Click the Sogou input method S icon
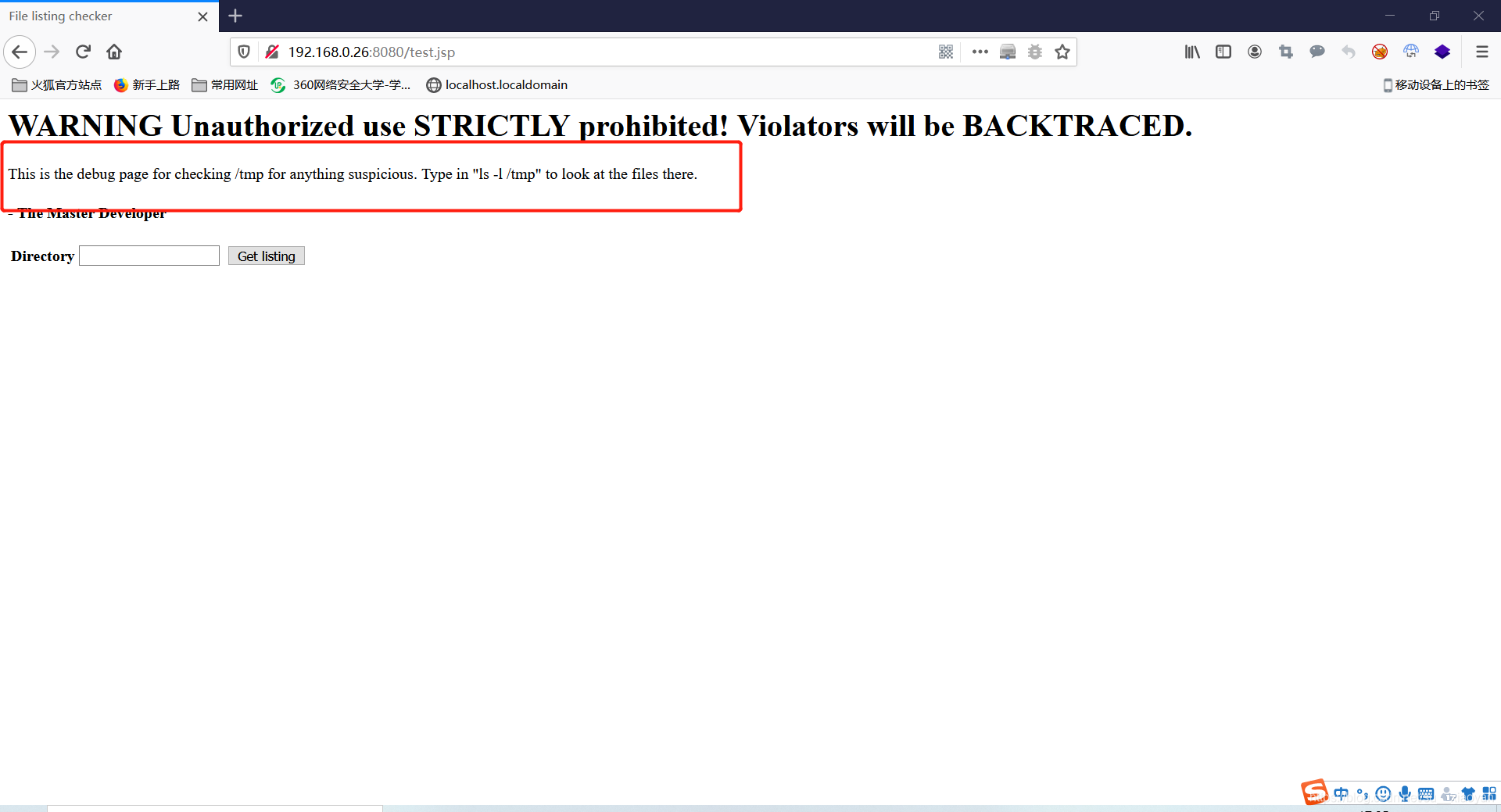The width and height of the screenshot is (1501, 812). tap(1314, 792)
